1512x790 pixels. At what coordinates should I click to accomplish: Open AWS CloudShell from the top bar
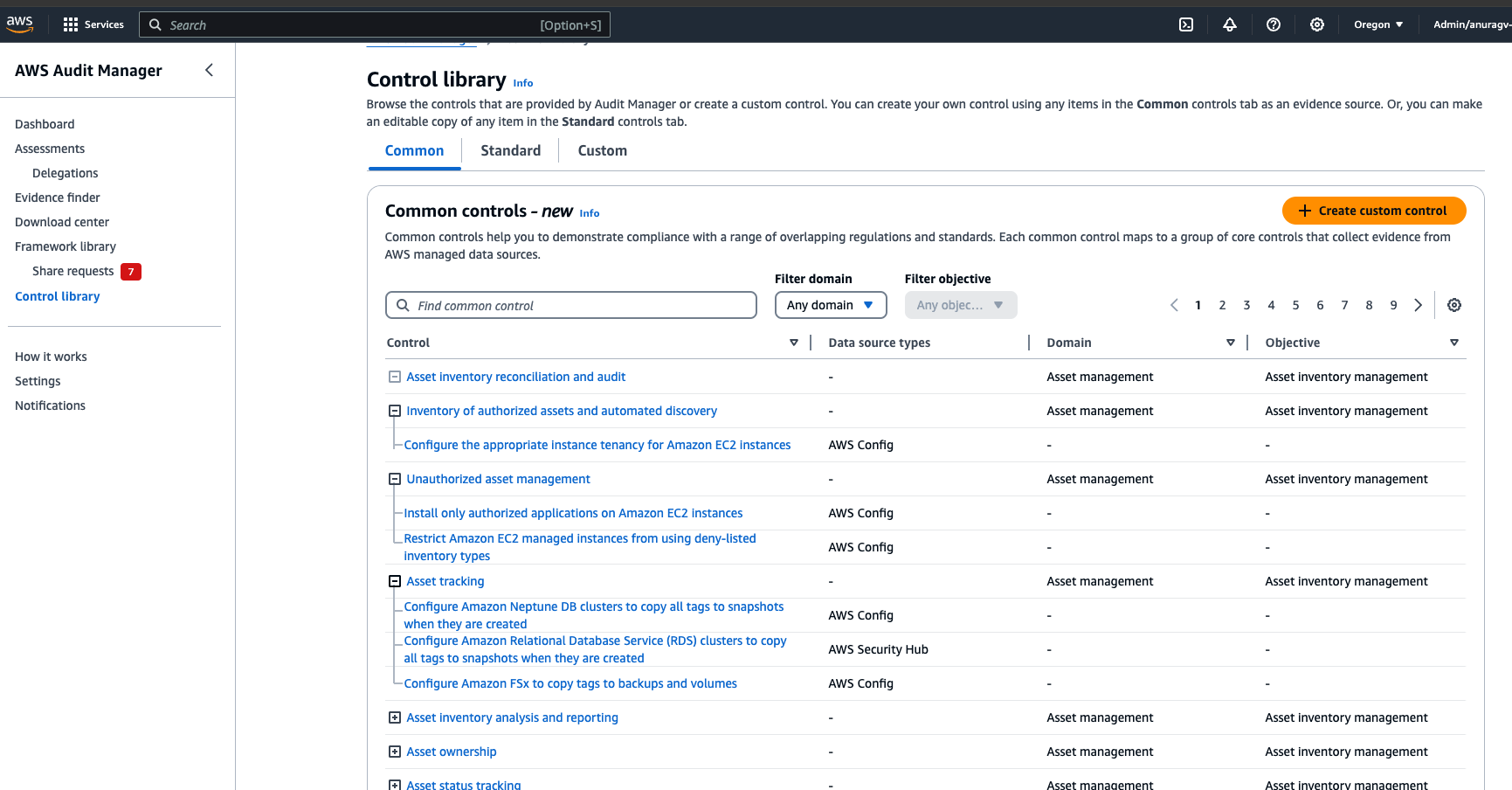(x=1185, y=24)
